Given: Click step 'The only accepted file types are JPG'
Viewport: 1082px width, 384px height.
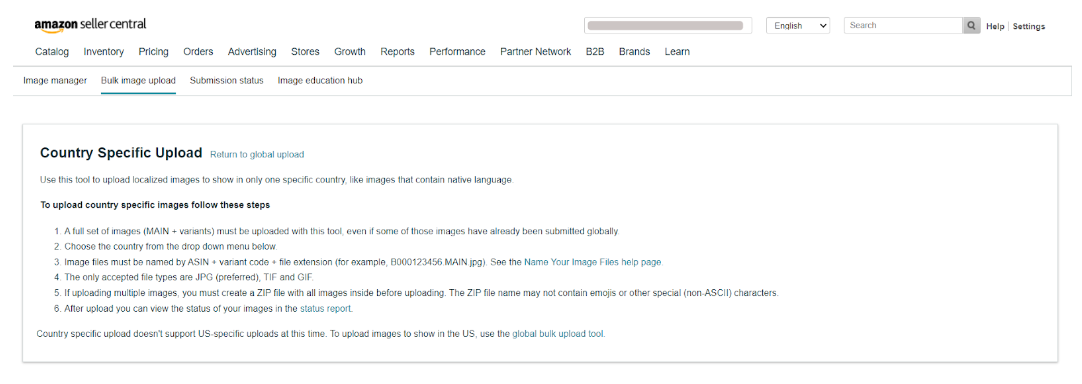Looking at the screenshot, I should (189, 278).
